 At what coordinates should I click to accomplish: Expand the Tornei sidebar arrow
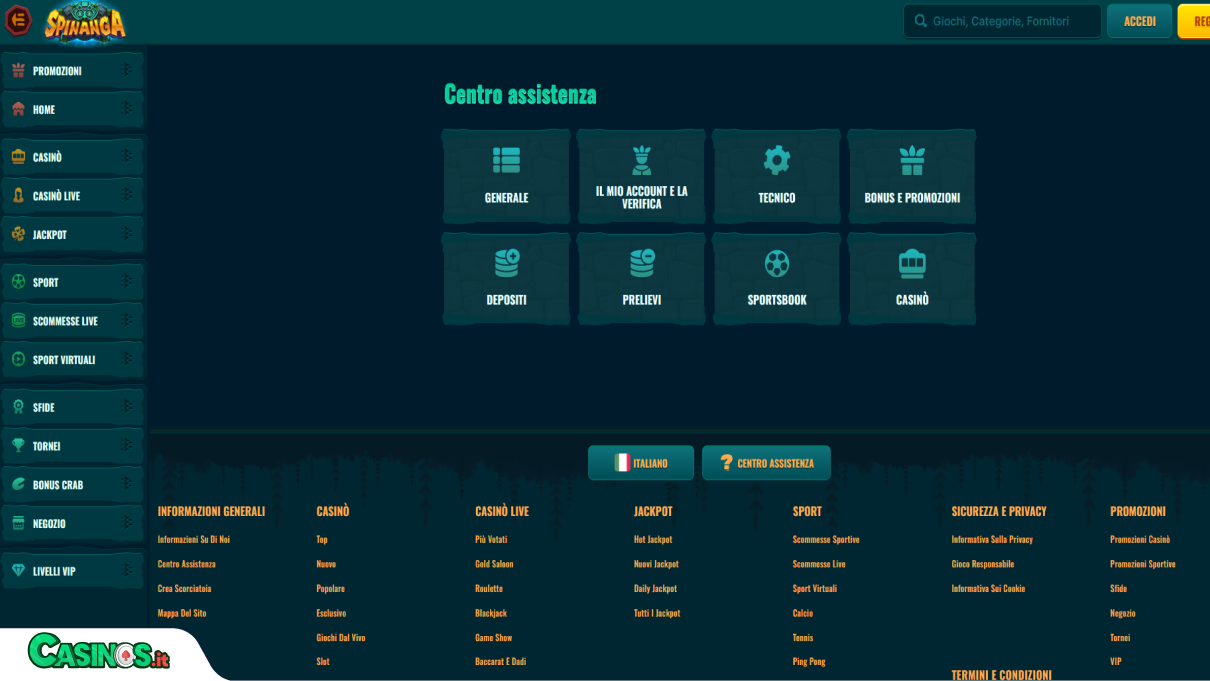127,446
